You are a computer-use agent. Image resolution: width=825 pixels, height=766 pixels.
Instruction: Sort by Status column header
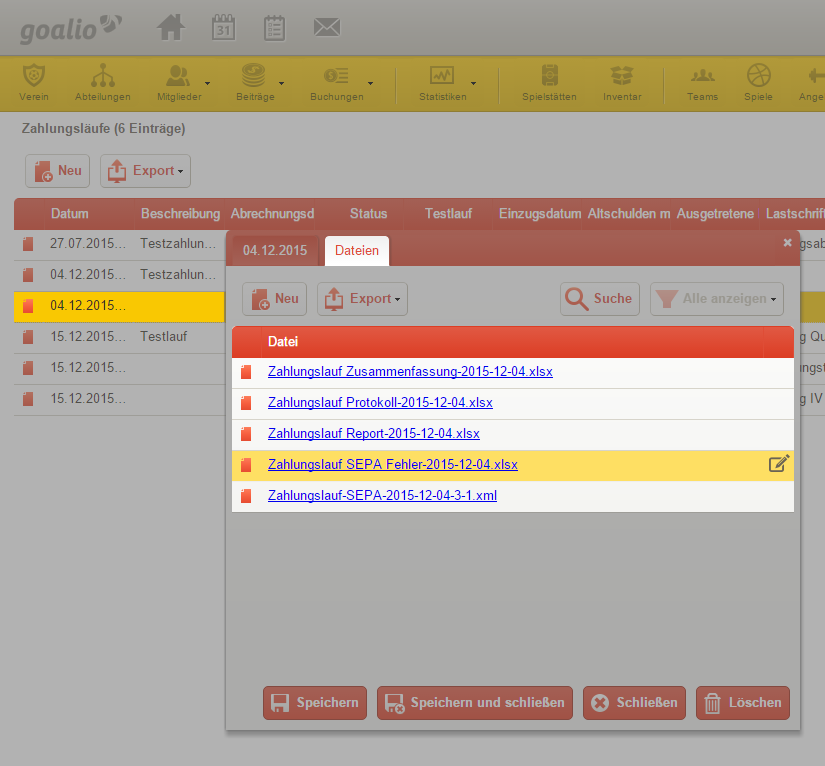pos(368,214)
